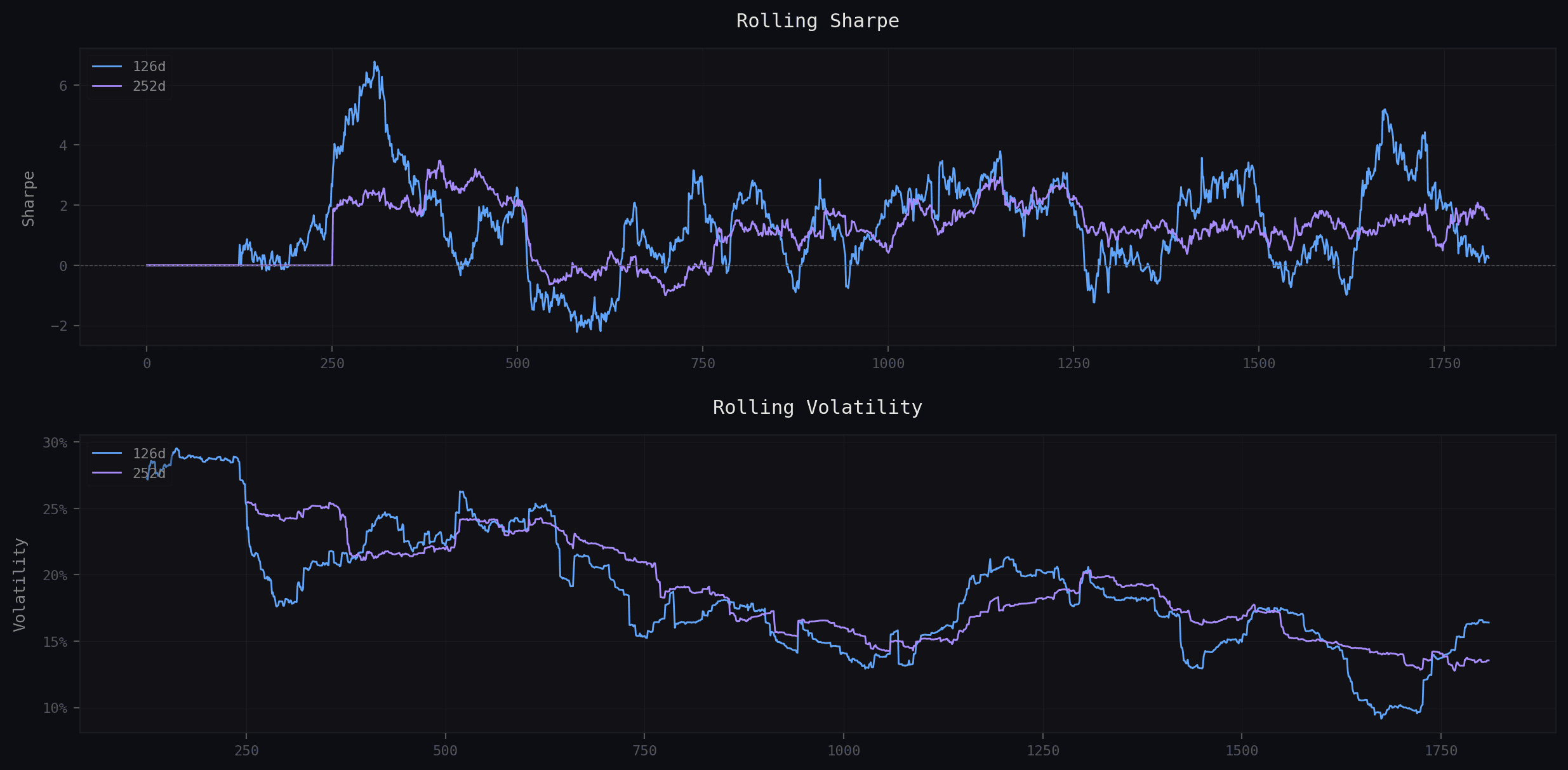Click the 30% tick on Volatility axis
Screen dimensions: 1568x770
55,443
